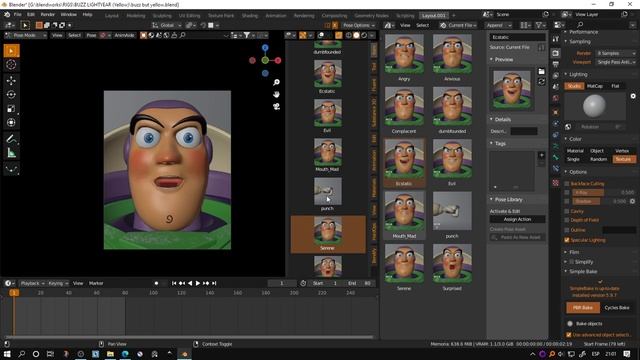This screenshot has height=360, width=640.
Task: Enable Depth of Field checkbox
Action: 567,220
